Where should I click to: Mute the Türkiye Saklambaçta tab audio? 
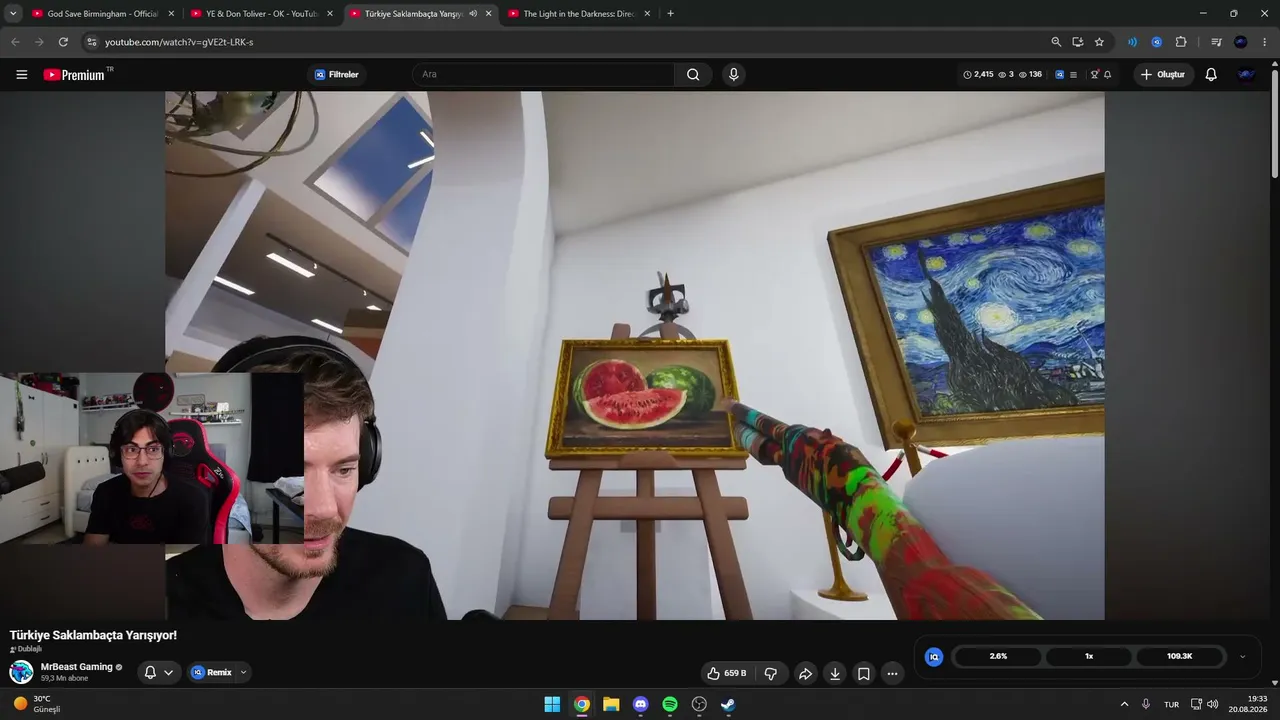tap(473, 14)
